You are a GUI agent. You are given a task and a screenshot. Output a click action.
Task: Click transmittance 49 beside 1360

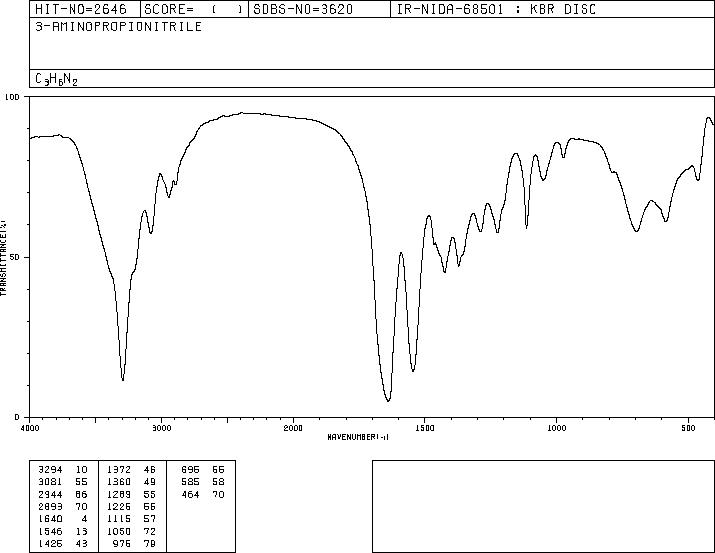tap(150, 482)
